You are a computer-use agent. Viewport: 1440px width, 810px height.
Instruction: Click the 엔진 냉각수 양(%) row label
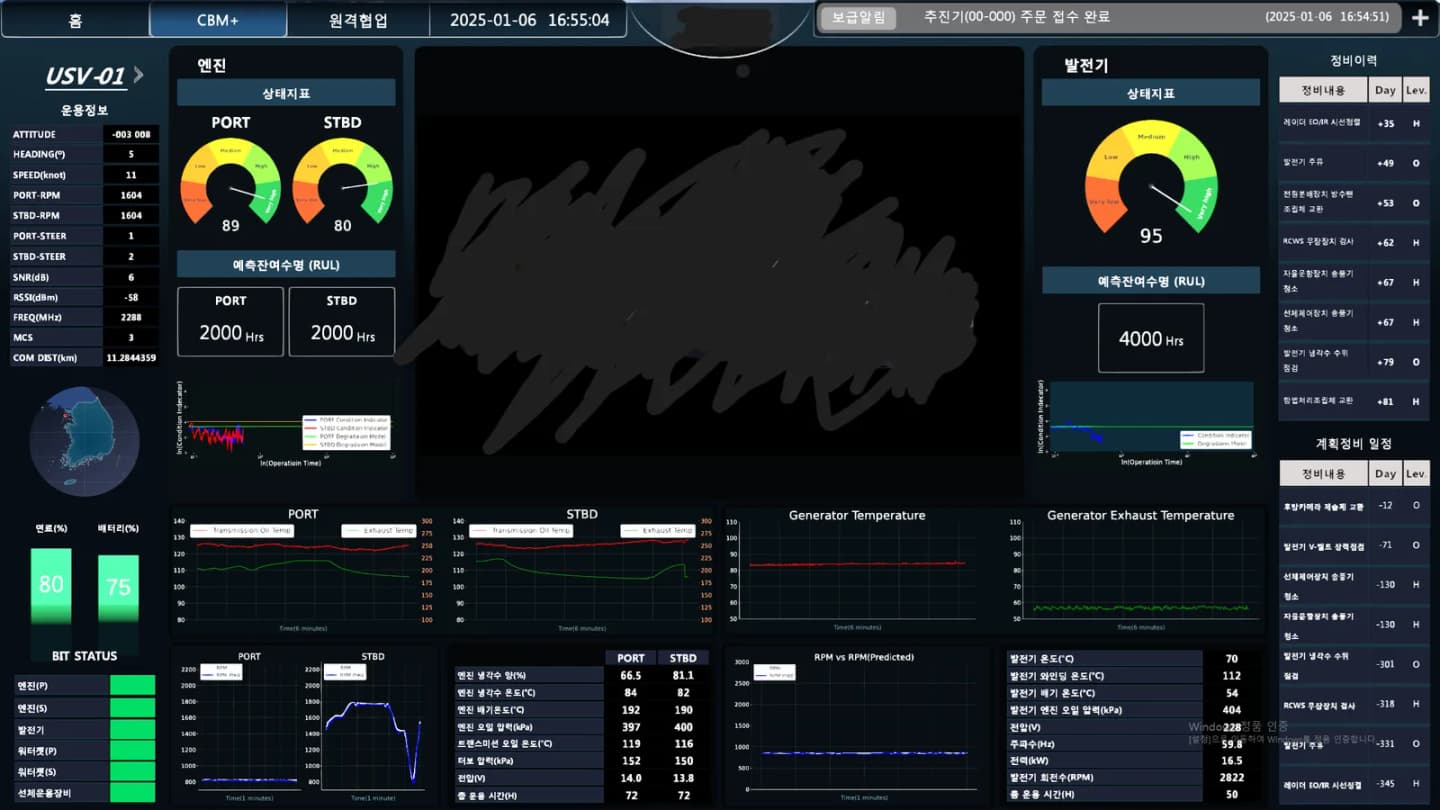click(528, 675)
